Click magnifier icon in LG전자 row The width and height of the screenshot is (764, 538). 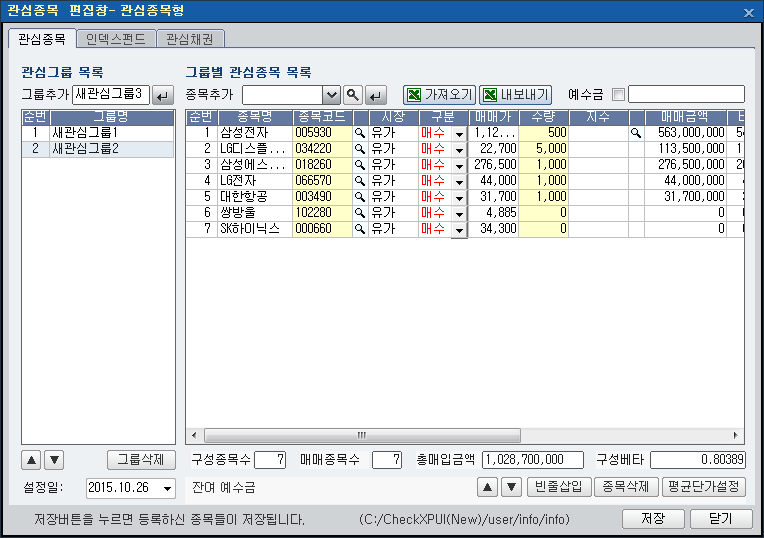360,181
